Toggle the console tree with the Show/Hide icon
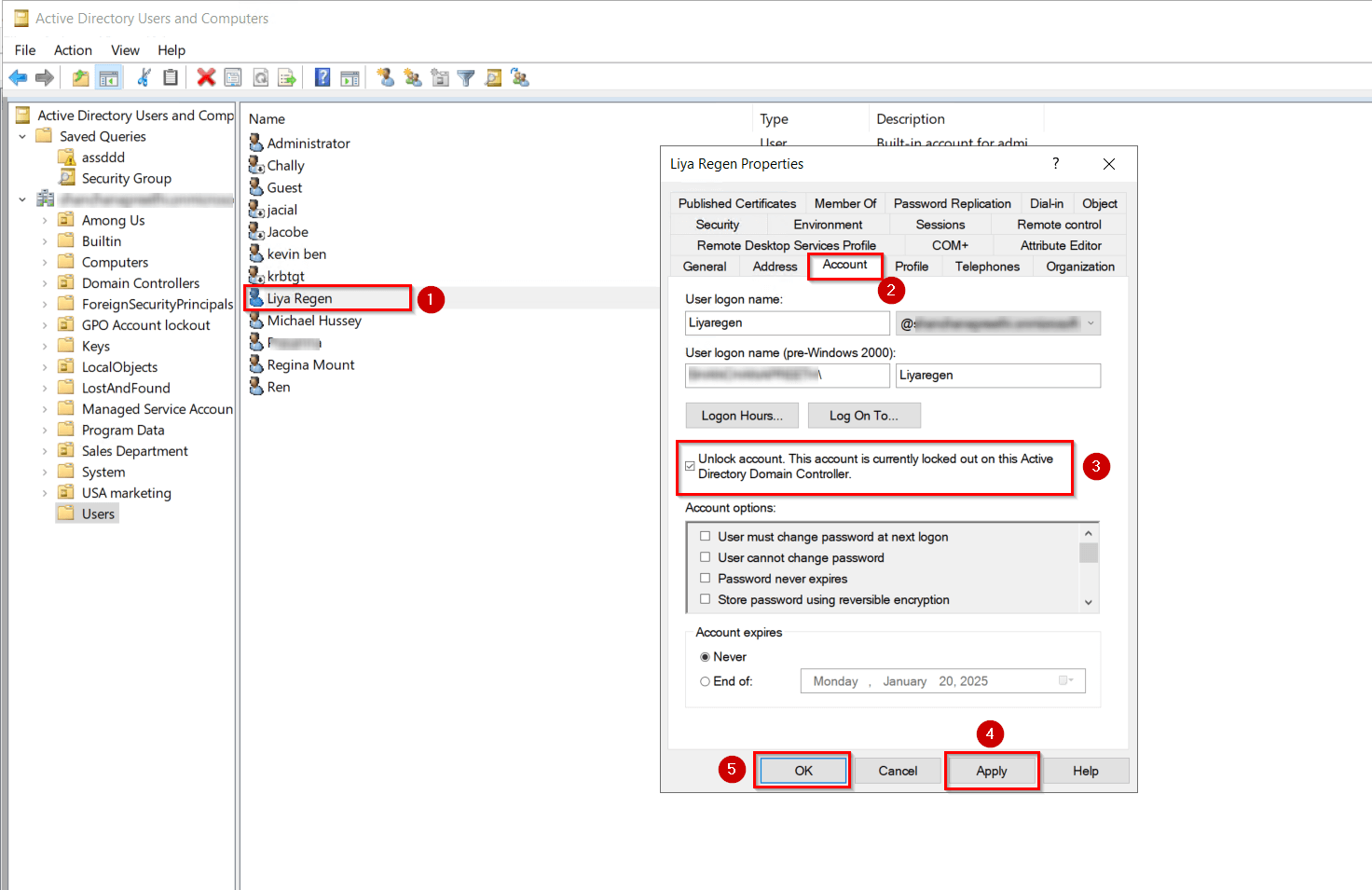 pyautogui.click(x=109, y=77)
